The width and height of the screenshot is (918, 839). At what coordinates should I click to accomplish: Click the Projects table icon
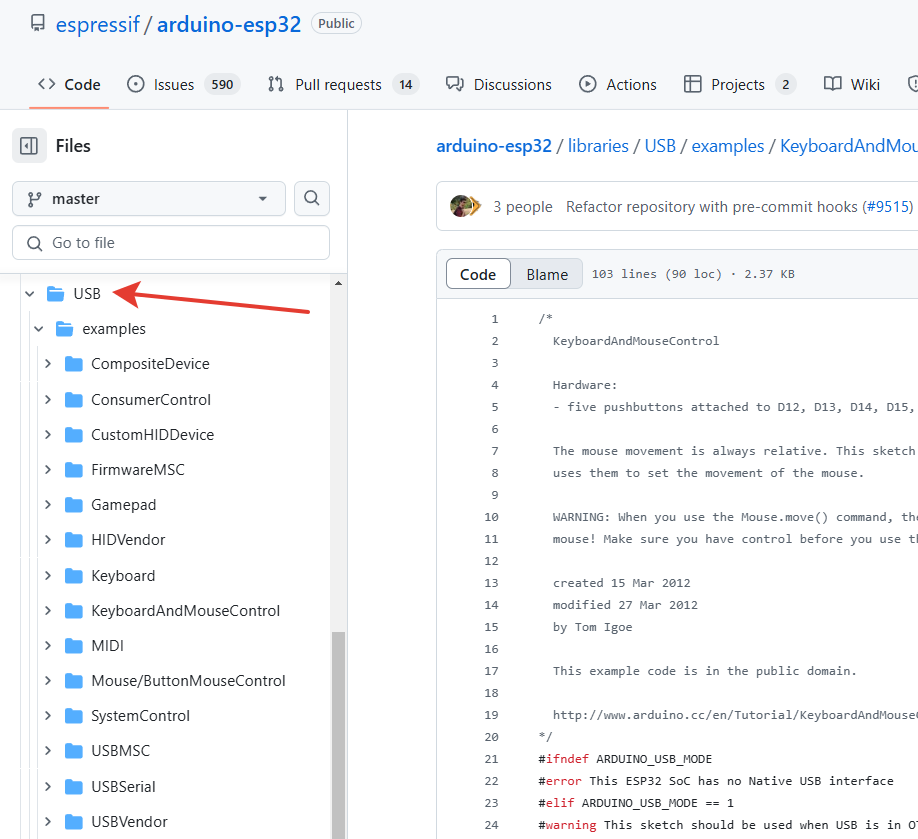(x=692, y=84)
